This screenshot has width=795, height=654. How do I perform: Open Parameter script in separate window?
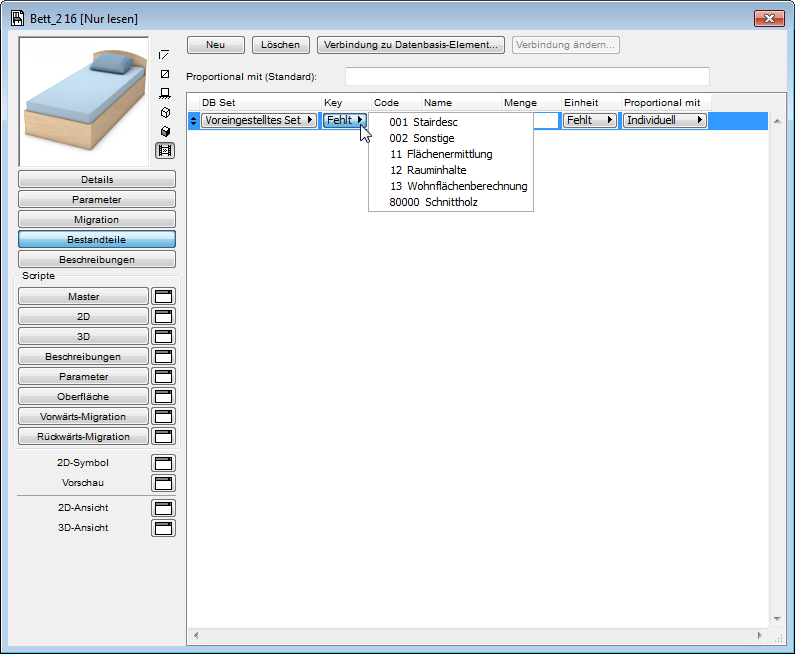[x=163, y=377]
